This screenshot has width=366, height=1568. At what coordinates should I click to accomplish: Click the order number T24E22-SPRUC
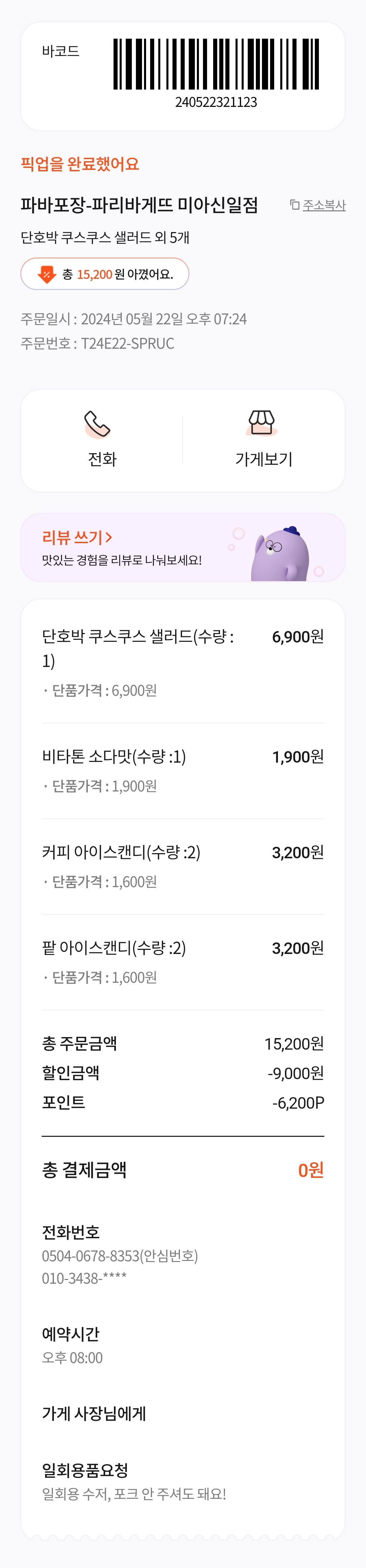tap(128, 344)
